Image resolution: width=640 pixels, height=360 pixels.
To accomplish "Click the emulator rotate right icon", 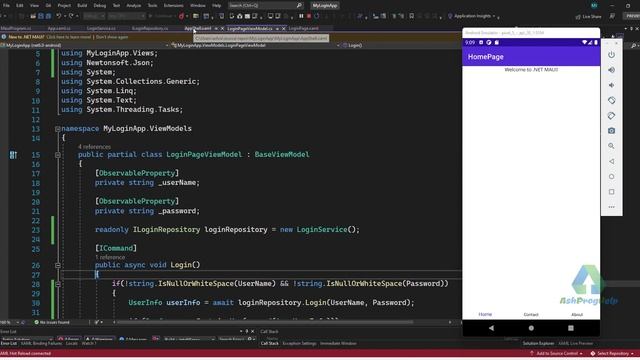I will point(611,116).
